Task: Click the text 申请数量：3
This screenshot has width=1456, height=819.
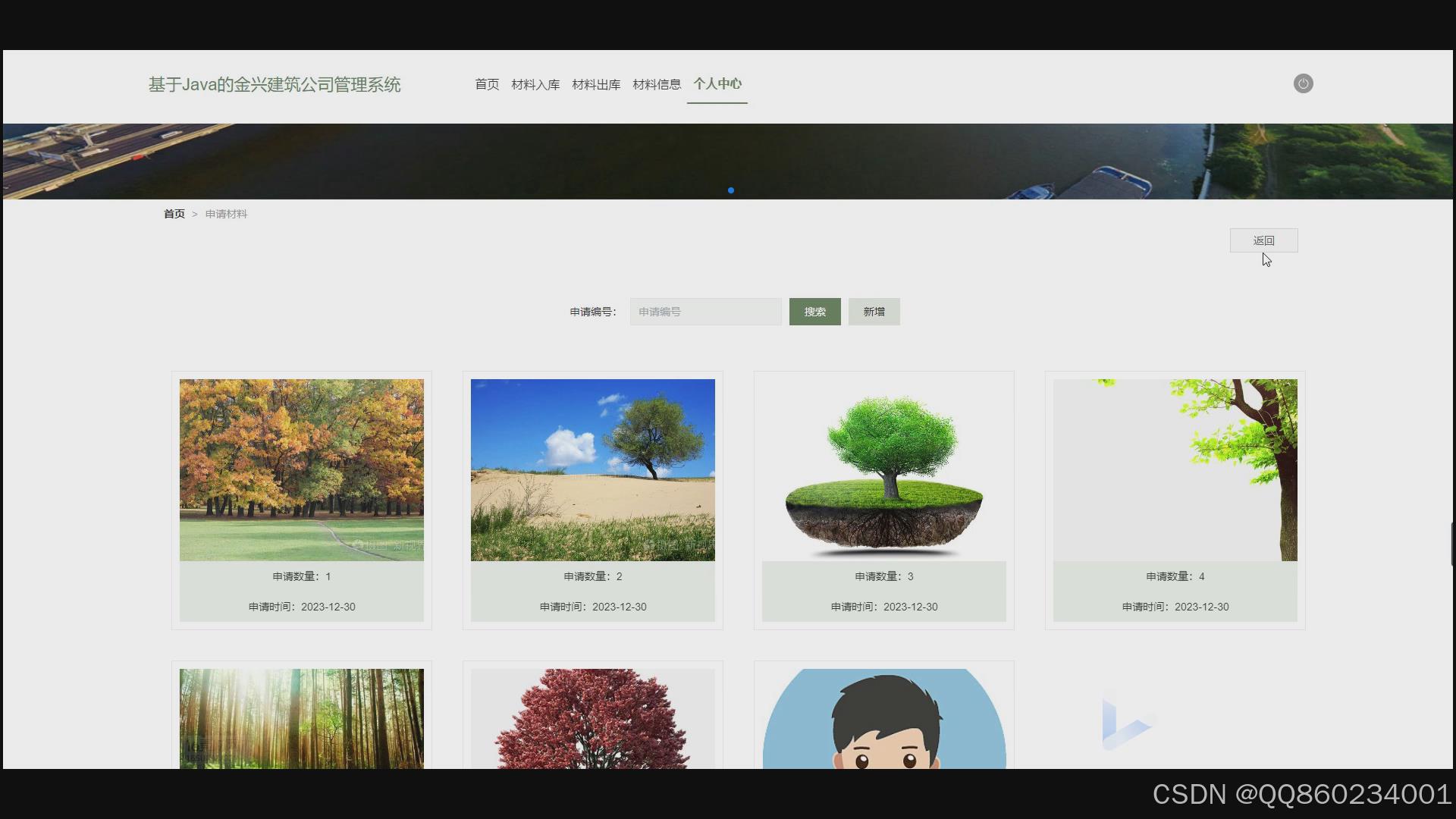Action: click(x=884, y=576)
